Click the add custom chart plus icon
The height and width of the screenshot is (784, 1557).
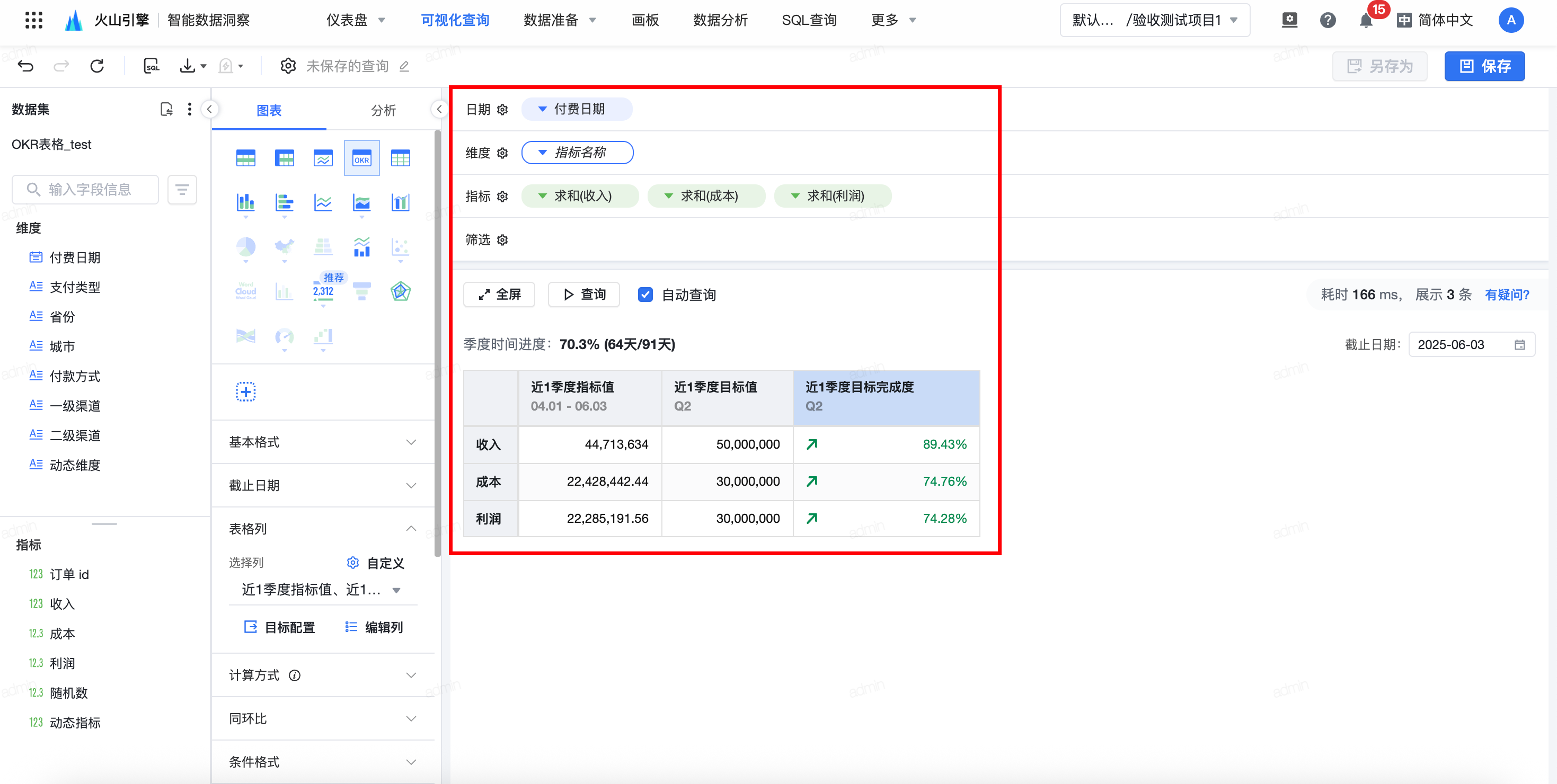[x=245, y=391]
